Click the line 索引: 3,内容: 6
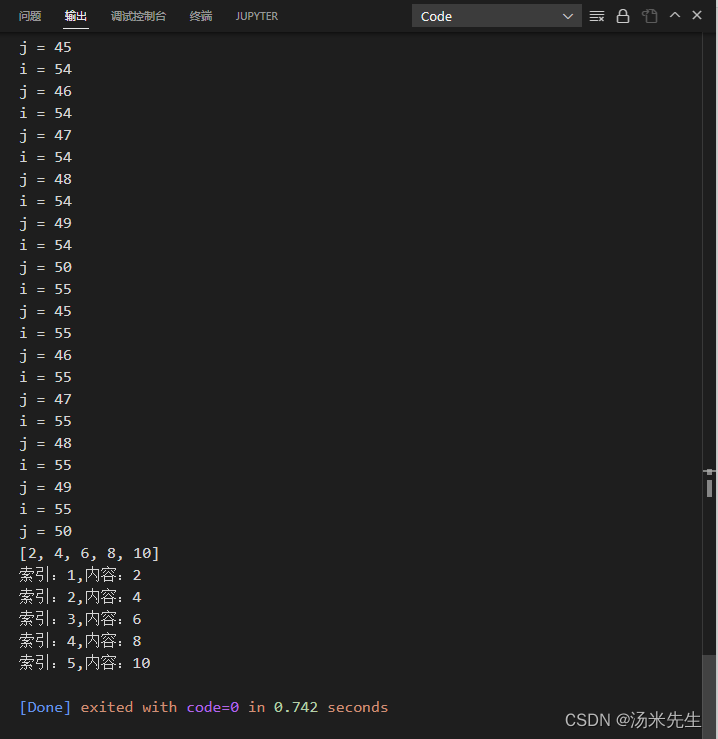The width and height of the screenshot is (718, 739). click(80, 619)
